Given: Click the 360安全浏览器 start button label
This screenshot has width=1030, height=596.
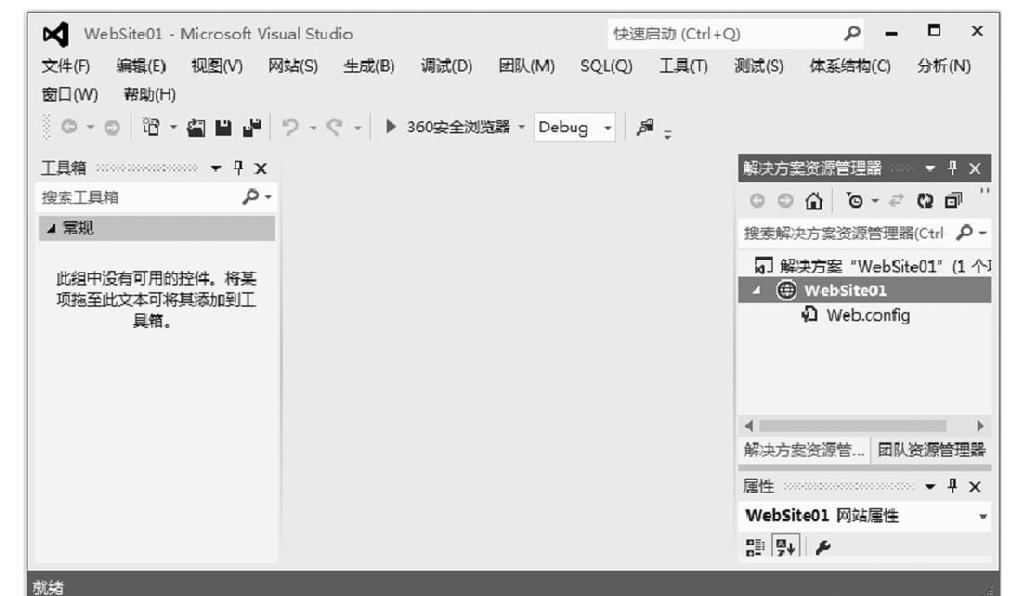Looking at the screenshot, I should coord(458,127).
